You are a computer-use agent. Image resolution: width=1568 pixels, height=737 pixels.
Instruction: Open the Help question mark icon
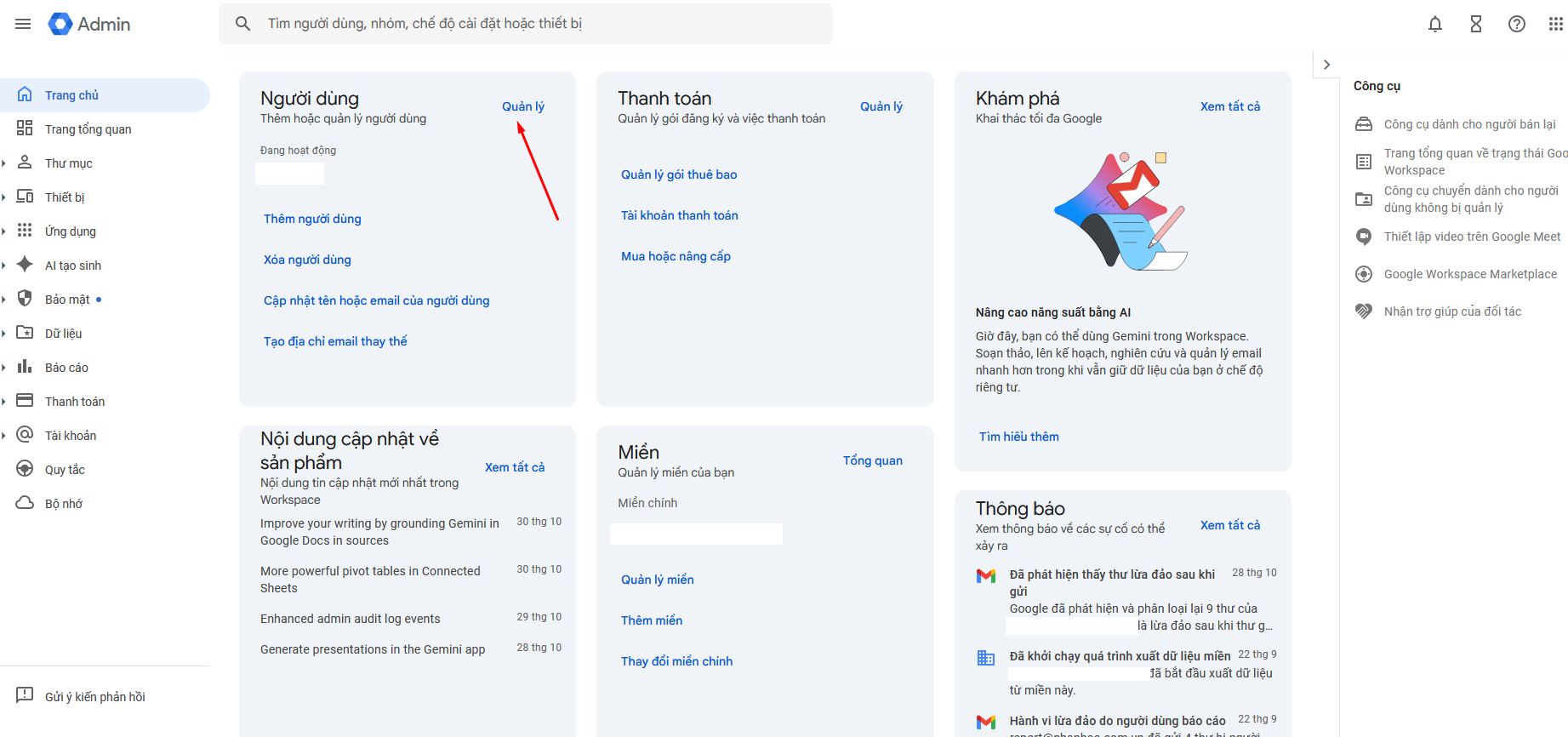pos(1517,24)
